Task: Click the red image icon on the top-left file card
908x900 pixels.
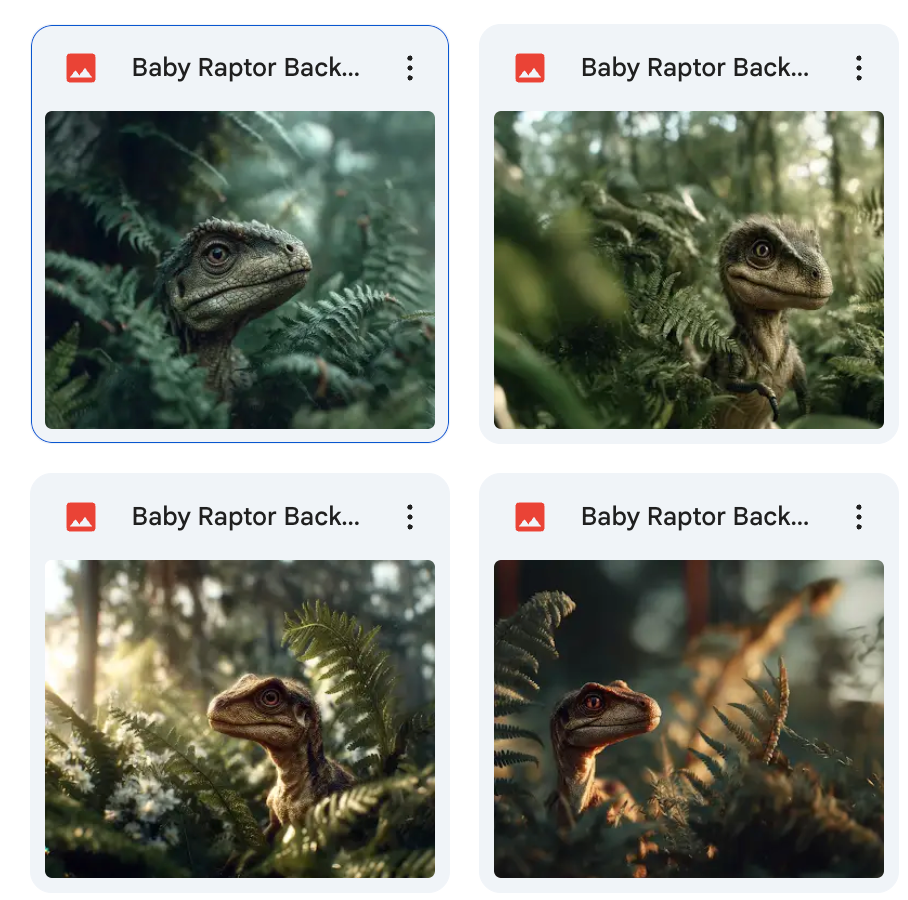Action: click(x=81, y=68)
